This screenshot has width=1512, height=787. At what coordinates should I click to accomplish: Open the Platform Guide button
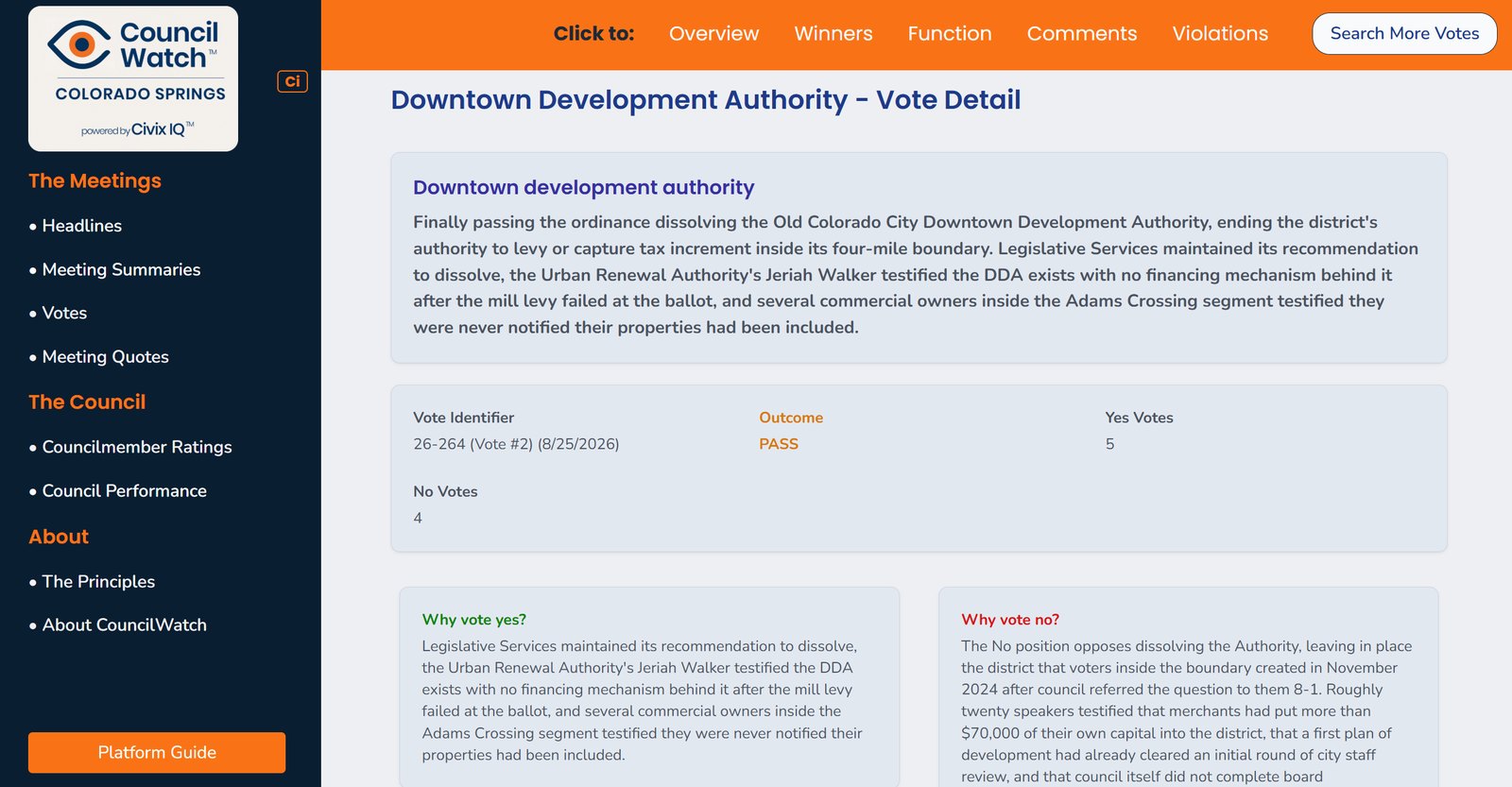(x=157, y=752)
